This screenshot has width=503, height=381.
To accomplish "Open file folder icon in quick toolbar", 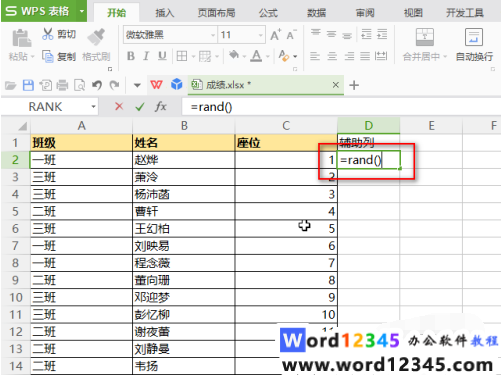I will 10,86.
